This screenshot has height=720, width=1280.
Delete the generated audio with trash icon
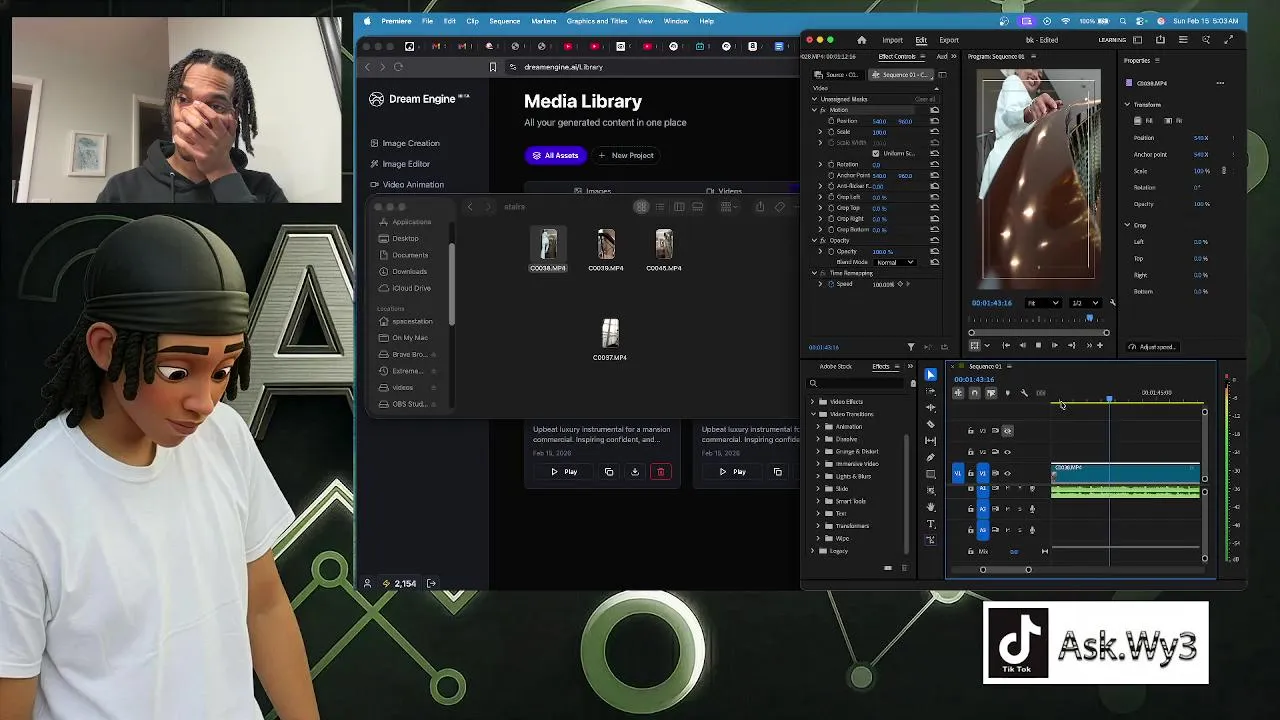pyautogui.click(x=660, y=472)
